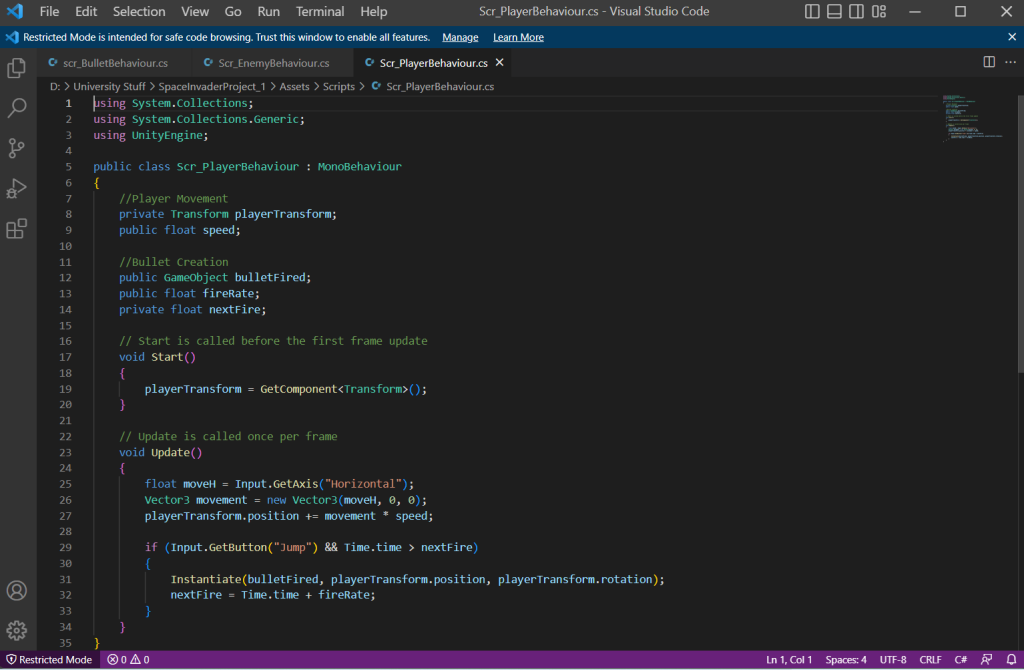The image size is (1024, 670).
Task: Open the Source Control view
Action: pyautogui.click(x=17, y=148)
